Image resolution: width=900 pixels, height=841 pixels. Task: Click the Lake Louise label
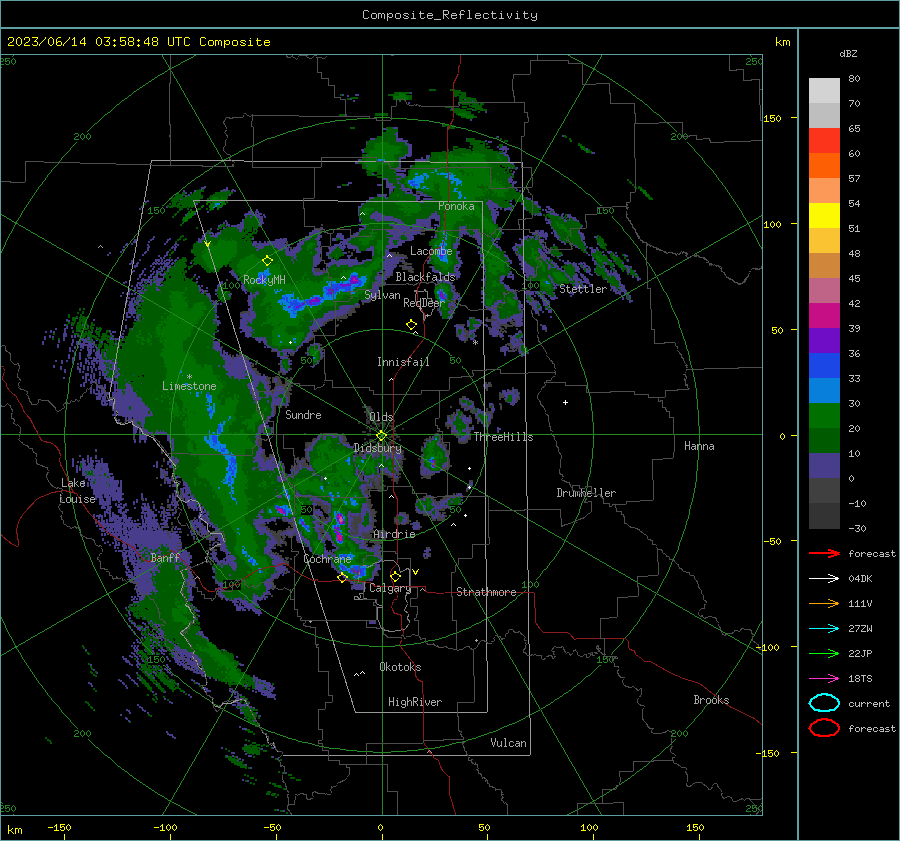tap(77, 491)
